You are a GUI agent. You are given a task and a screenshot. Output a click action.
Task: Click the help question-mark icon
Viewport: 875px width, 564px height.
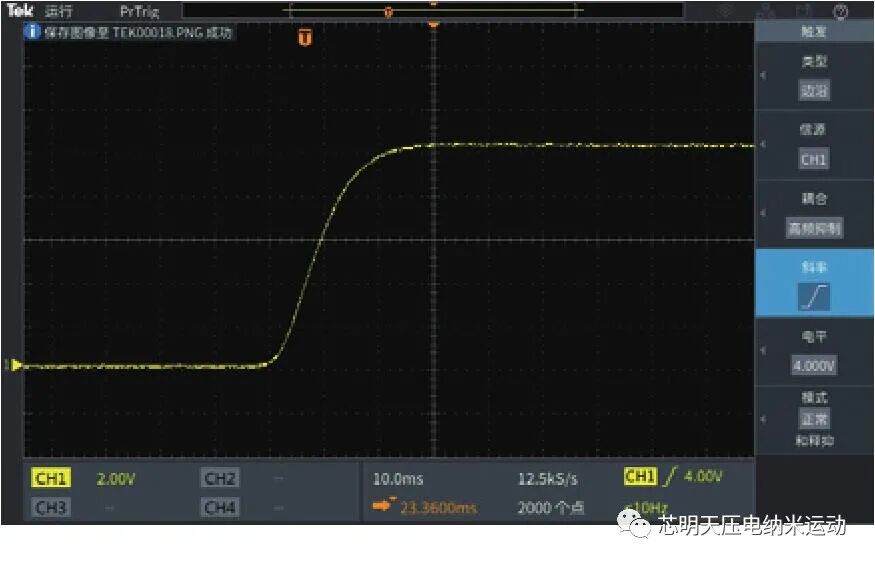pos(840,11)
